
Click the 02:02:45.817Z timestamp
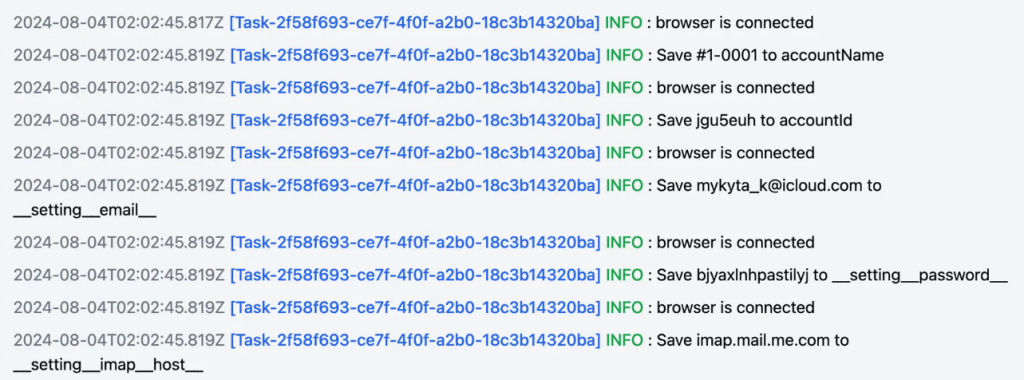pos(119,23)
